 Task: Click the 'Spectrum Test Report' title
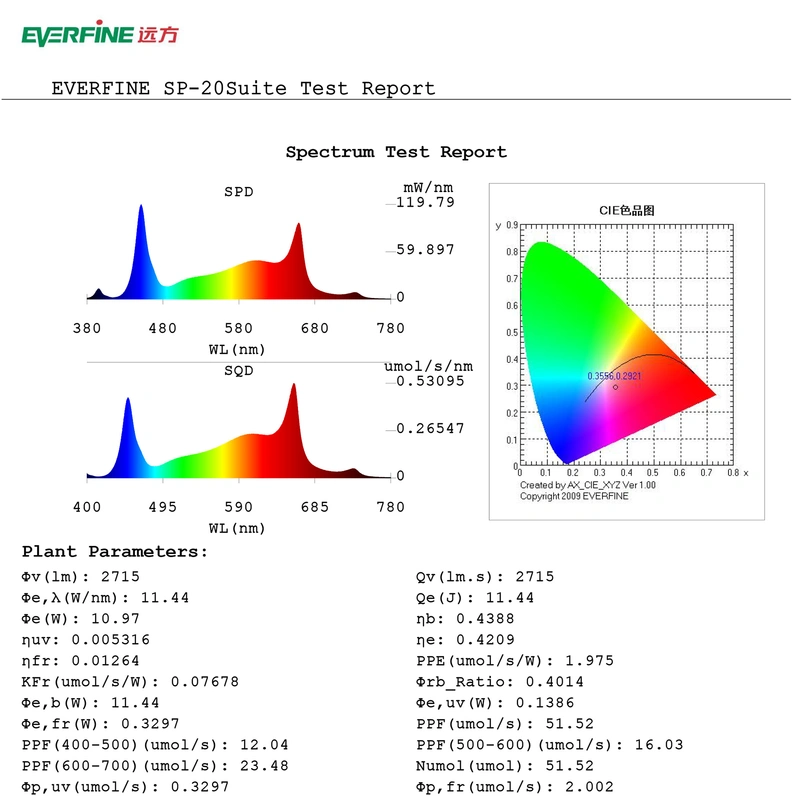click(x=396, y=152)
